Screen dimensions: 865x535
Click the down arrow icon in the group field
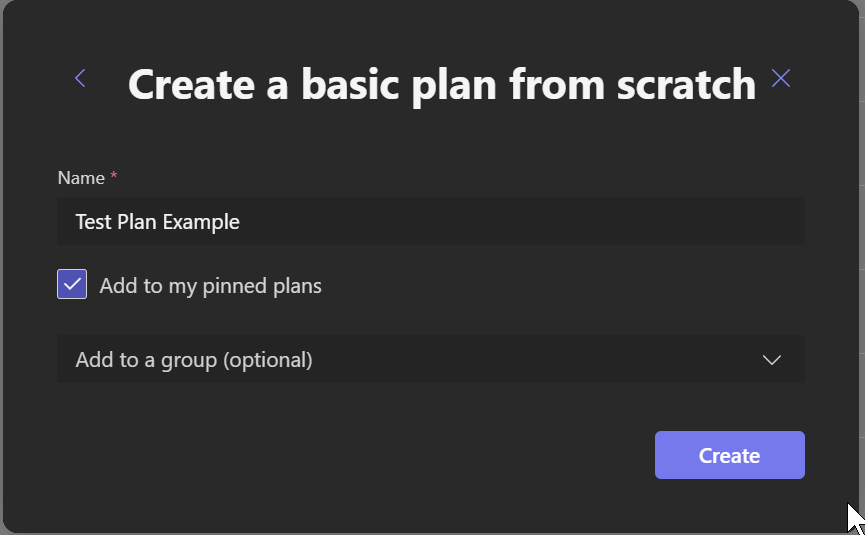coord(771,360)
